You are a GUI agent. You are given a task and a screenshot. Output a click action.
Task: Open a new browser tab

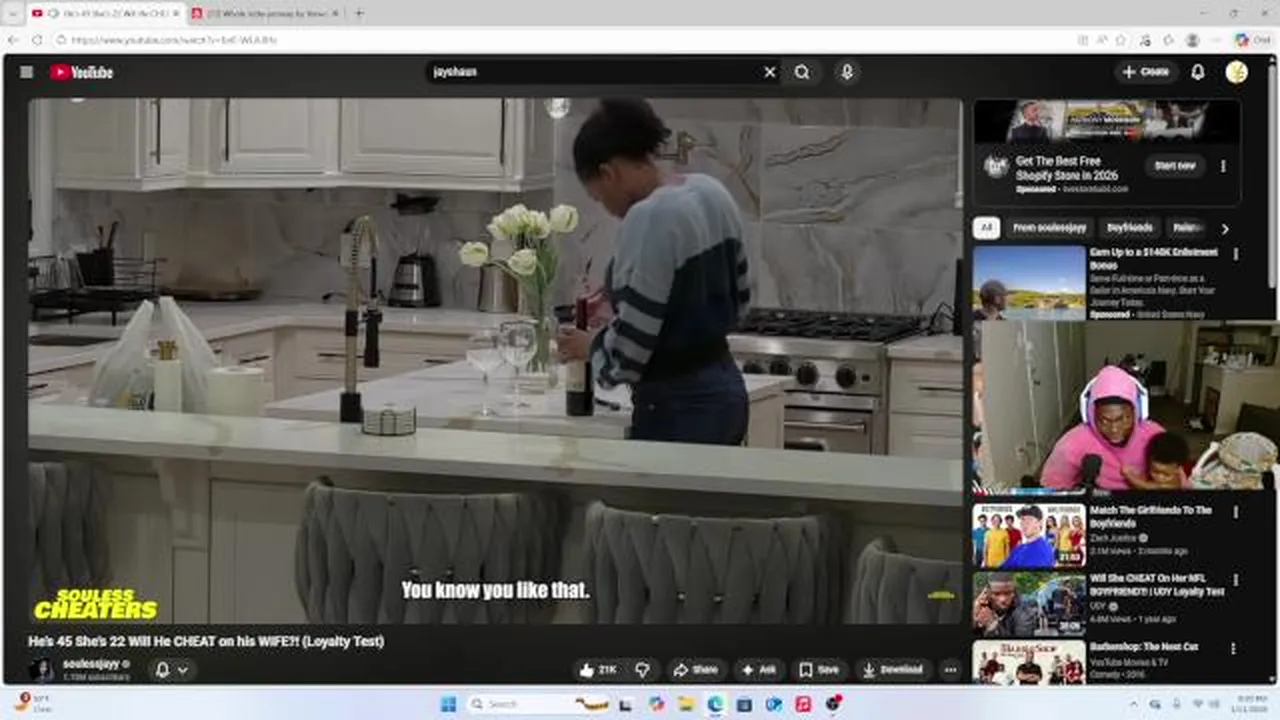359,13
